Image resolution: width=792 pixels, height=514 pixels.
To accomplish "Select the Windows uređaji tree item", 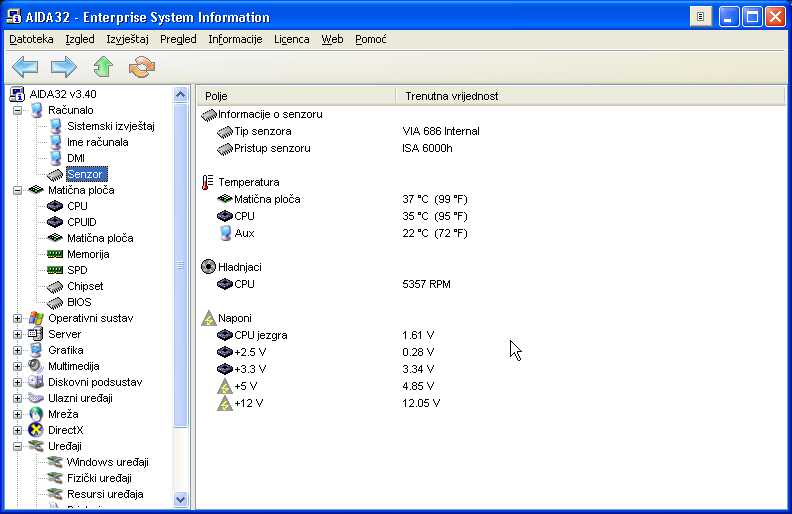I will click(x=107, y=462).
